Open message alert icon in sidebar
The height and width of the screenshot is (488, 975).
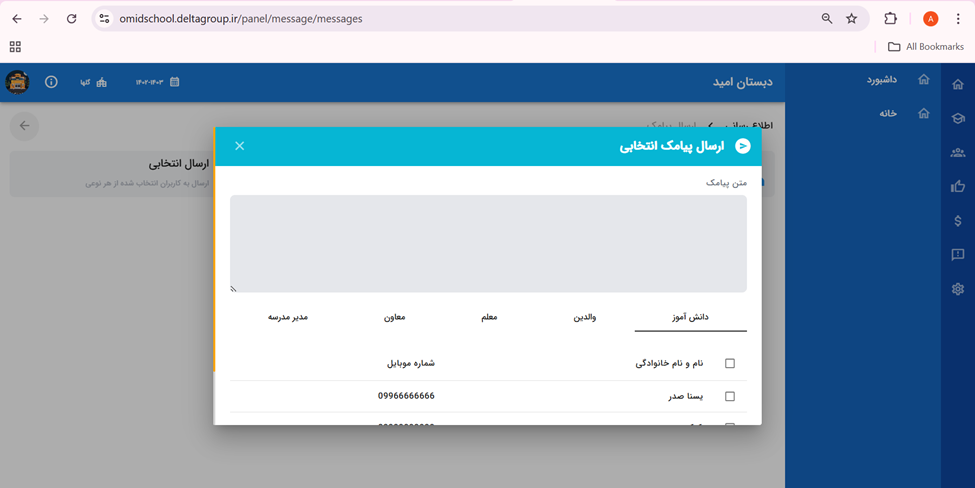[958, 254]
